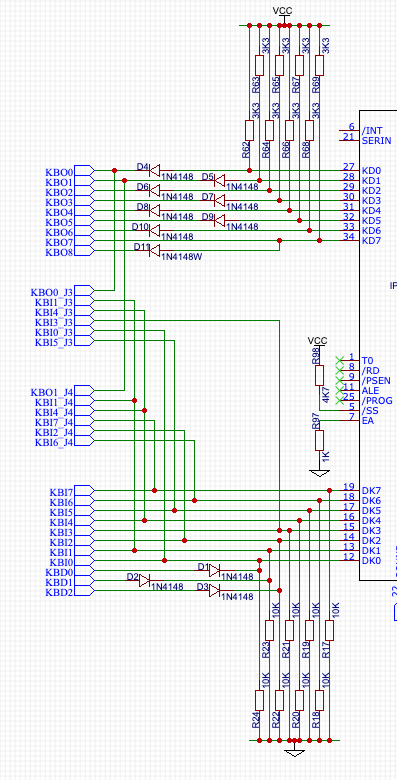This screenshot has height=780, width=397.
Task: Click resistor R24 10K symbol
Action: (x=259, y=700)
